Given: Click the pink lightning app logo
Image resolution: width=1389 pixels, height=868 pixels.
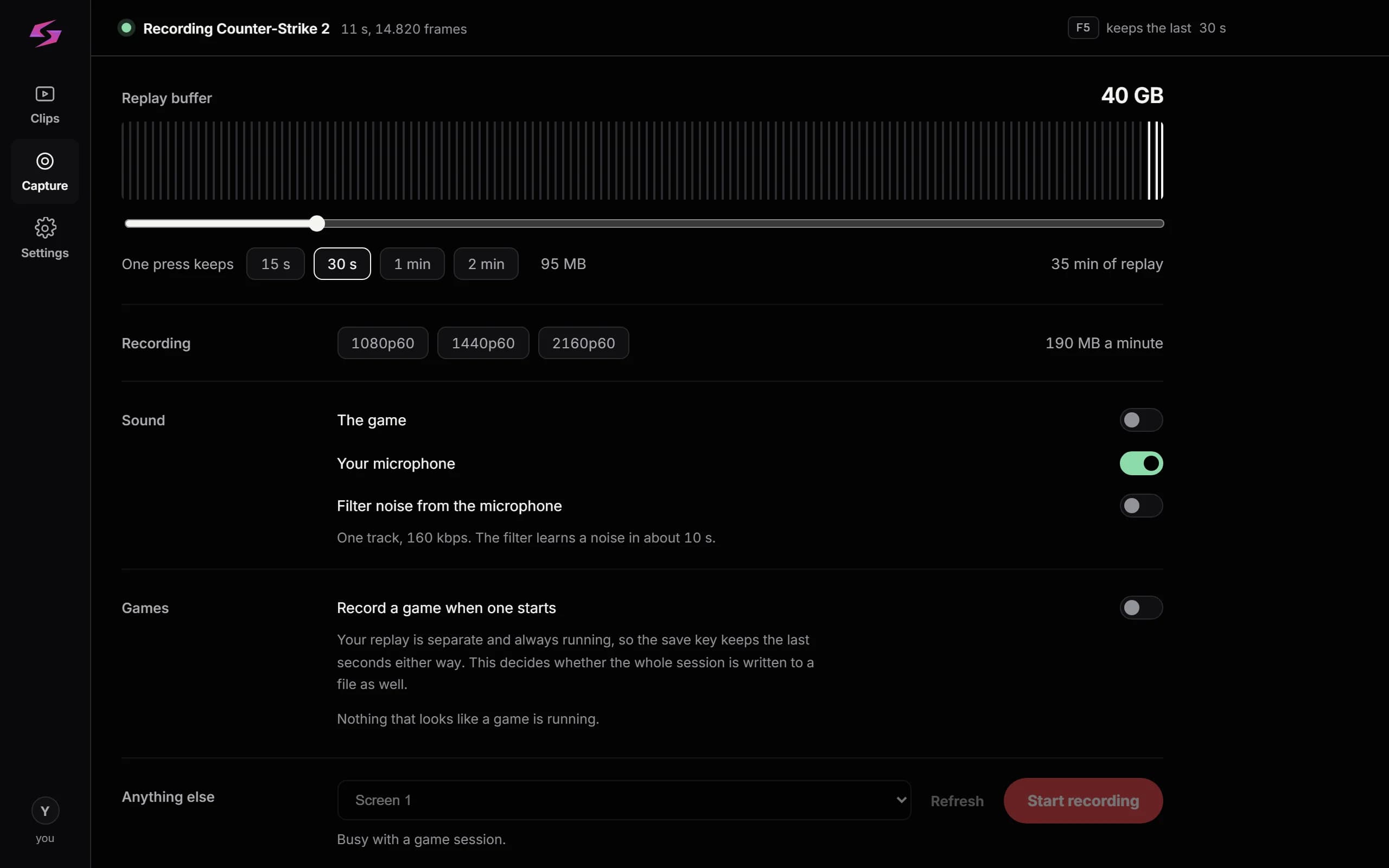Looking at the screenshot, I should (x=46, y=33).
